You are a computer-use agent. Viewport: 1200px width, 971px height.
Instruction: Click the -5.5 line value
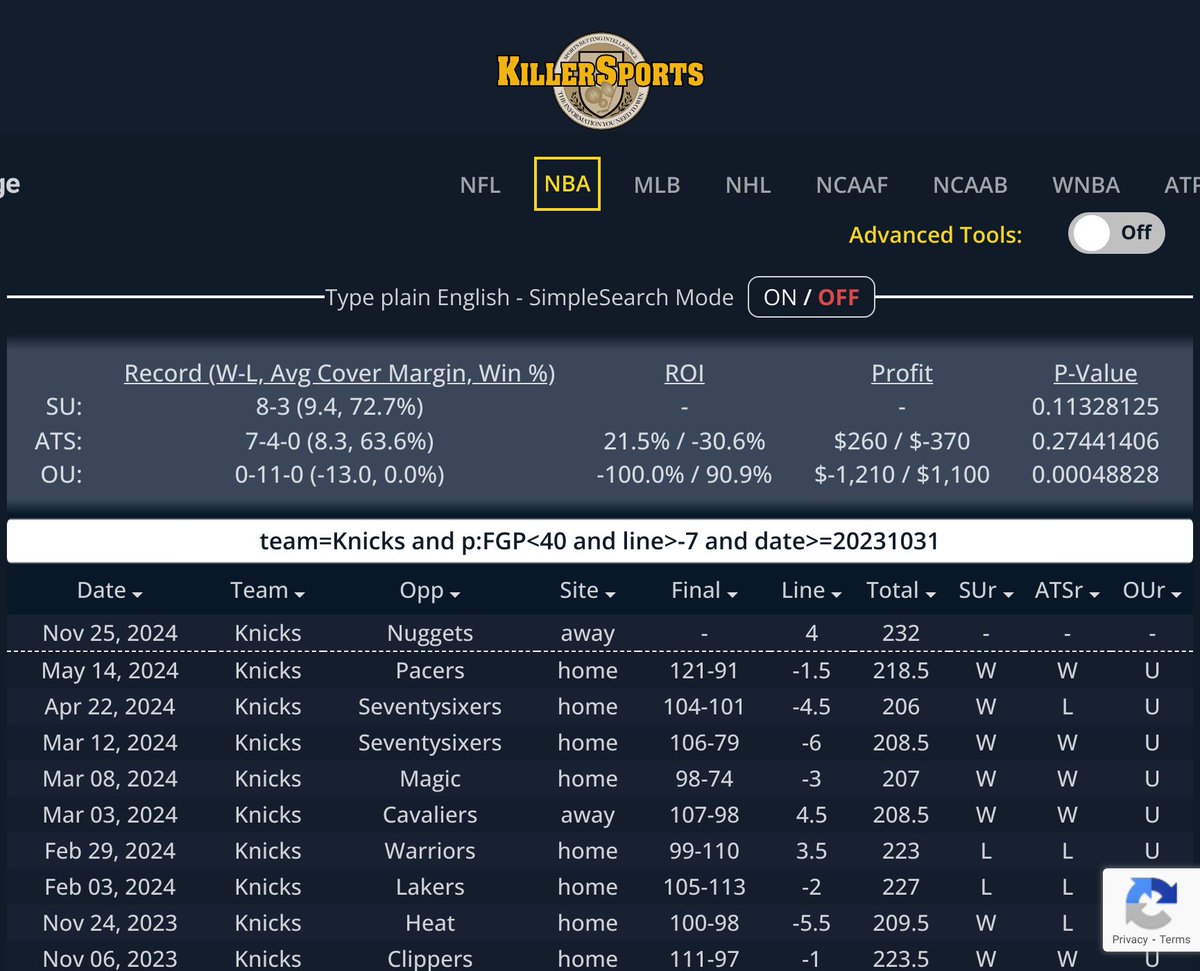click(811, 922)
